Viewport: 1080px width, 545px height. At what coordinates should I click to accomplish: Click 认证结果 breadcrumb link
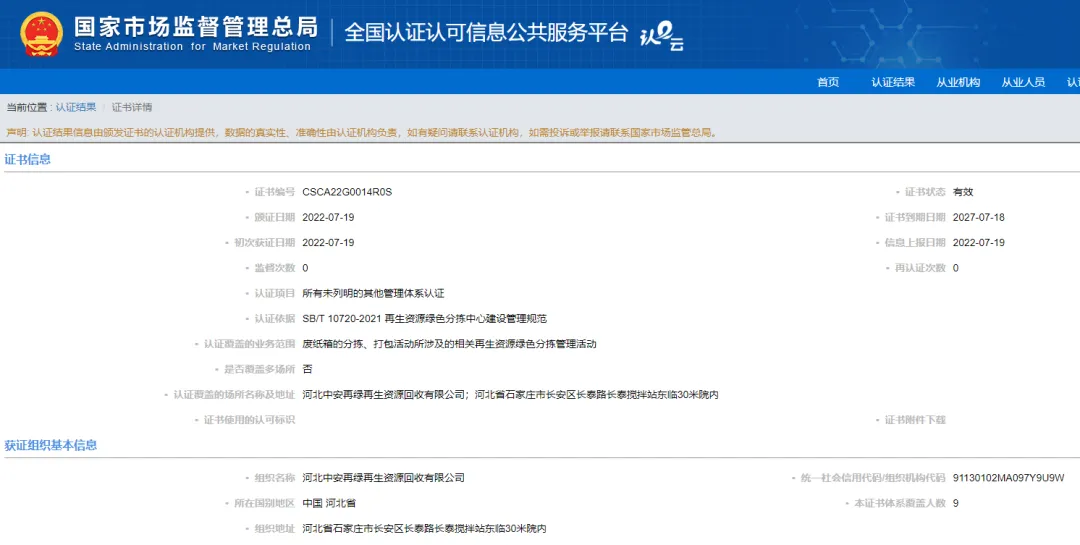click(x=76, y=107)
